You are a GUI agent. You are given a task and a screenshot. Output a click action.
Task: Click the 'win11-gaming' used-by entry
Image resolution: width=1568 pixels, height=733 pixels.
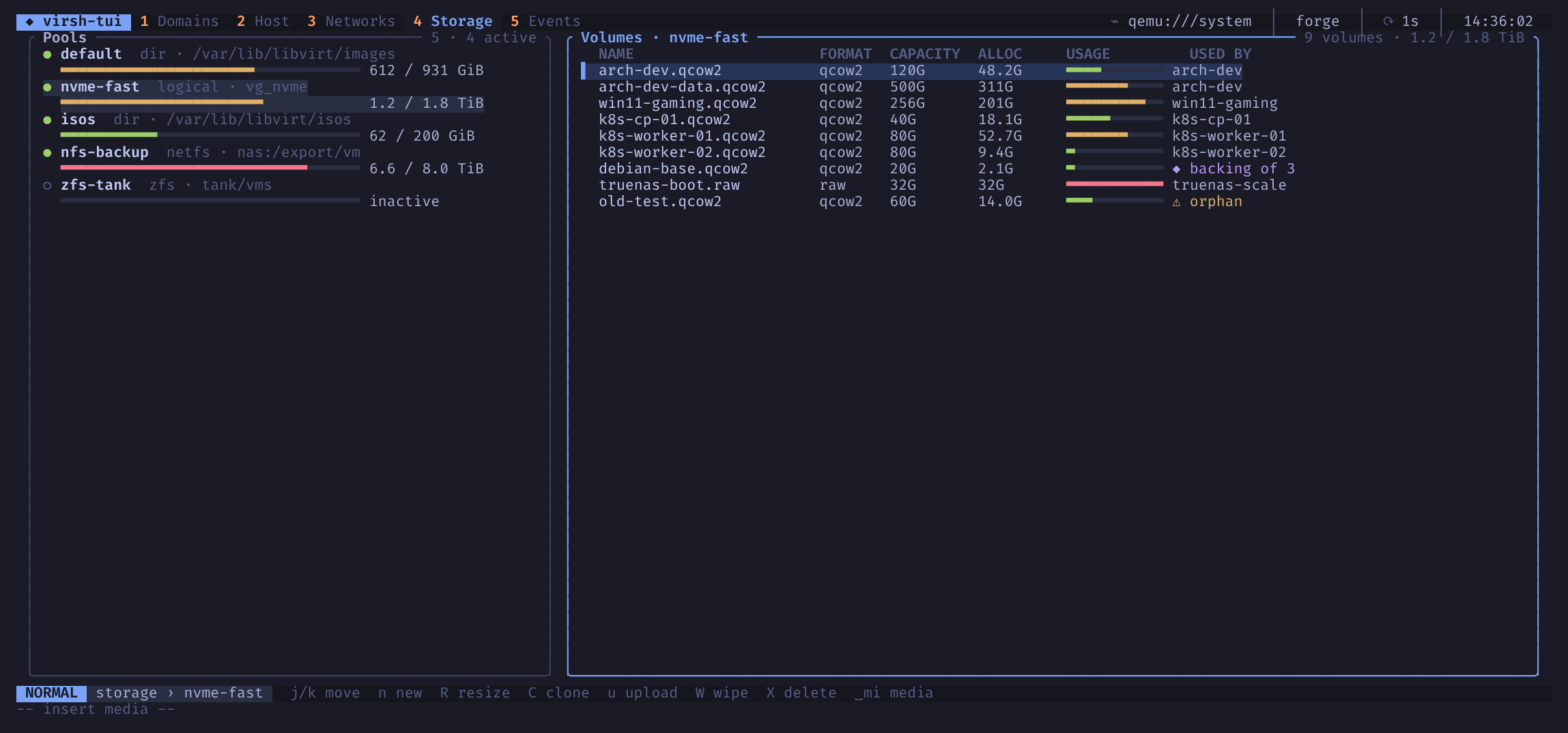[1225, 104]
